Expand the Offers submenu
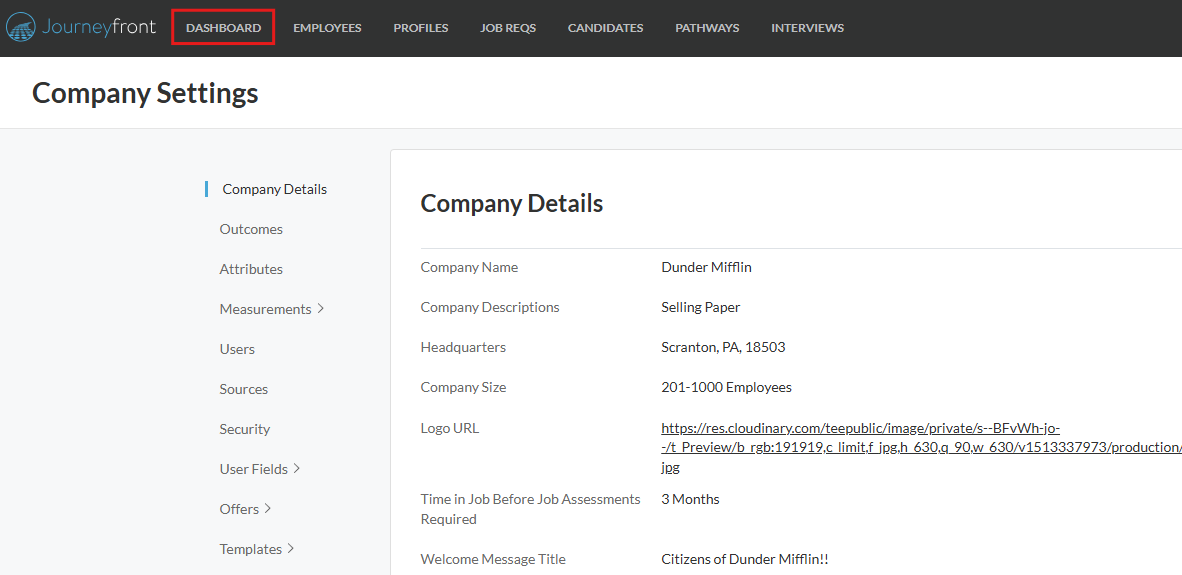 (246, 509)
